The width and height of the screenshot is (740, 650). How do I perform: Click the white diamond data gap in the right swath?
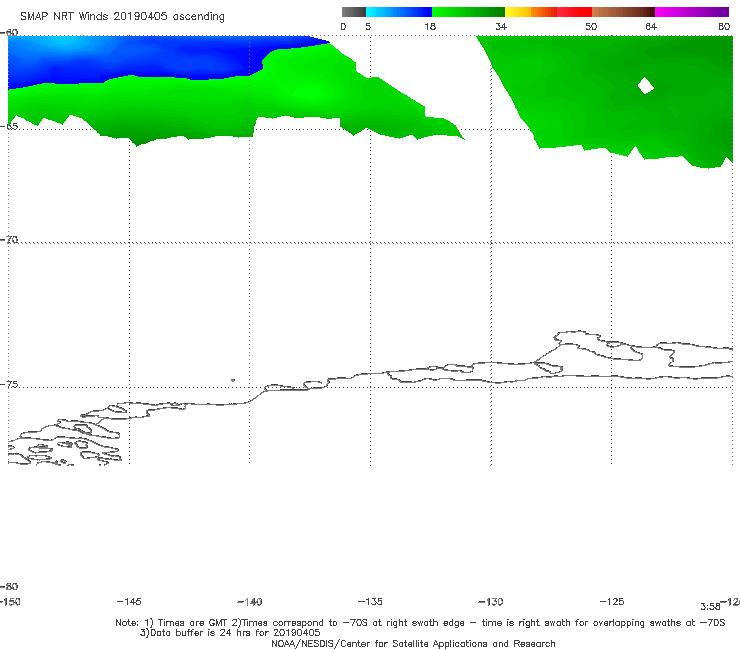pyautogui.click(x=646, y=86)
